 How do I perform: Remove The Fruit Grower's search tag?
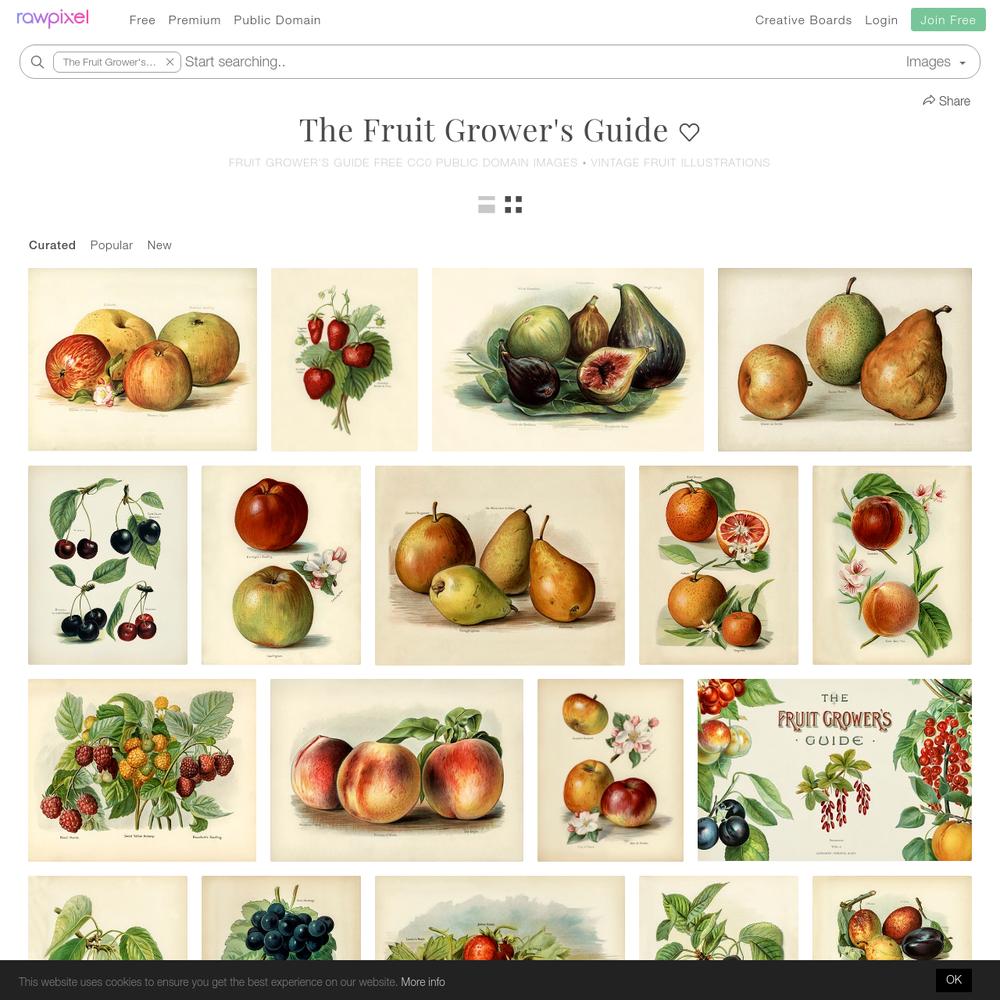coord(170,62)
